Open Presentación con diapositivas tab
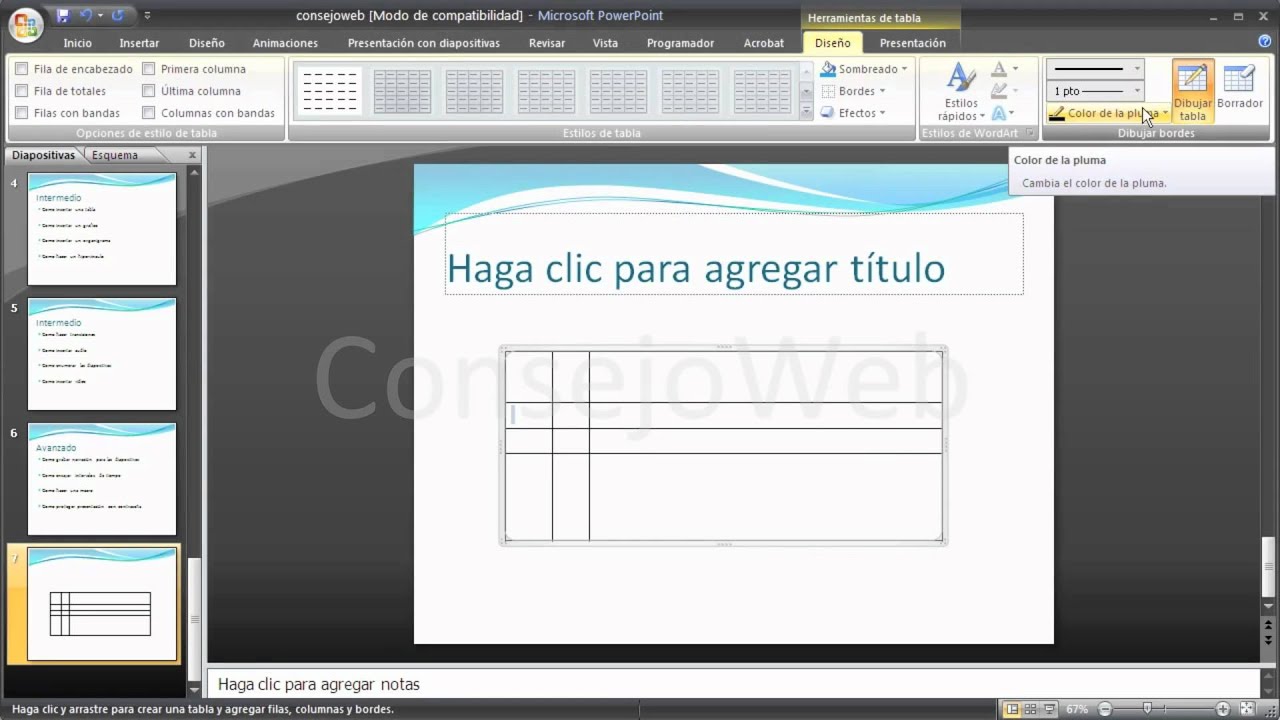Viewport: 1280px width, 720px height. (423, 43)
